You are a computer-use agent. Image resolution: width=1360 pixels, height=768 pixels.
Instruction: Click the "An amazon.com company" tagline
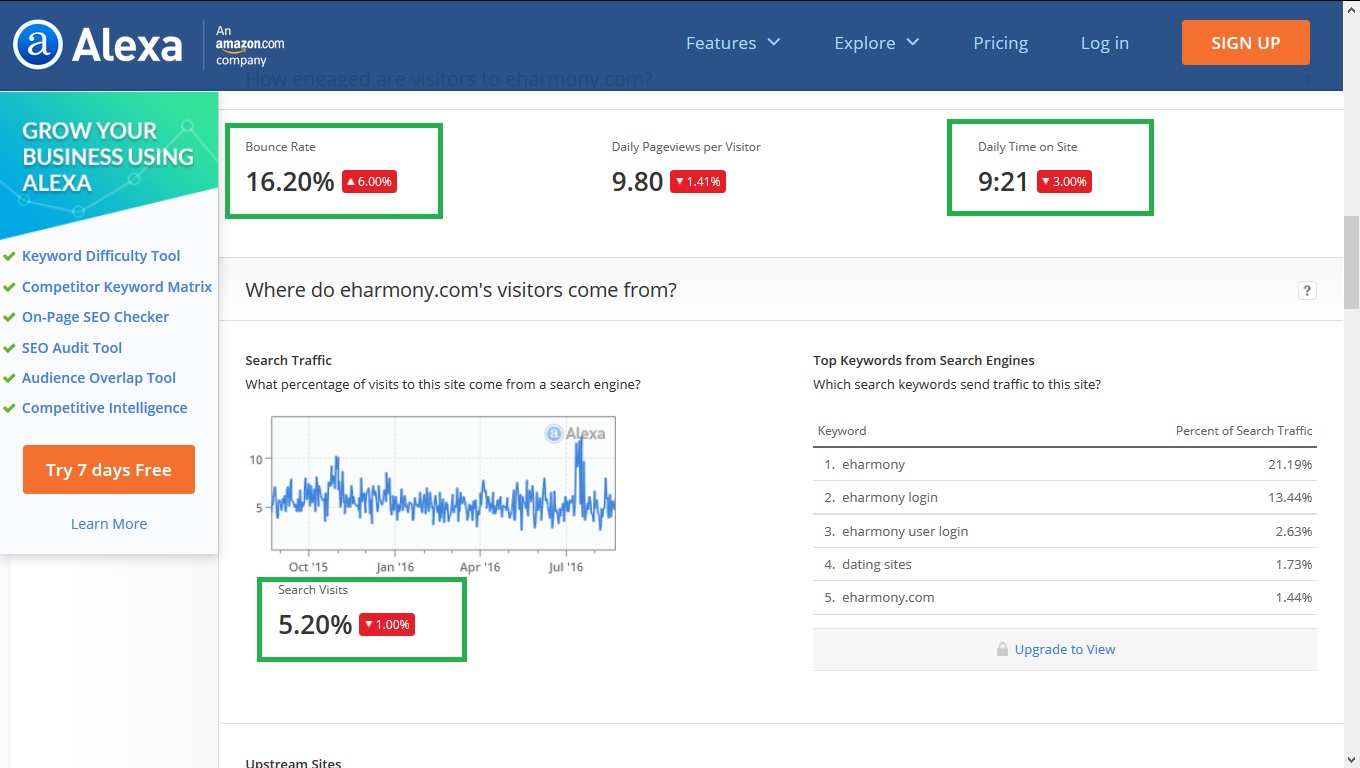tap(250, 46)
